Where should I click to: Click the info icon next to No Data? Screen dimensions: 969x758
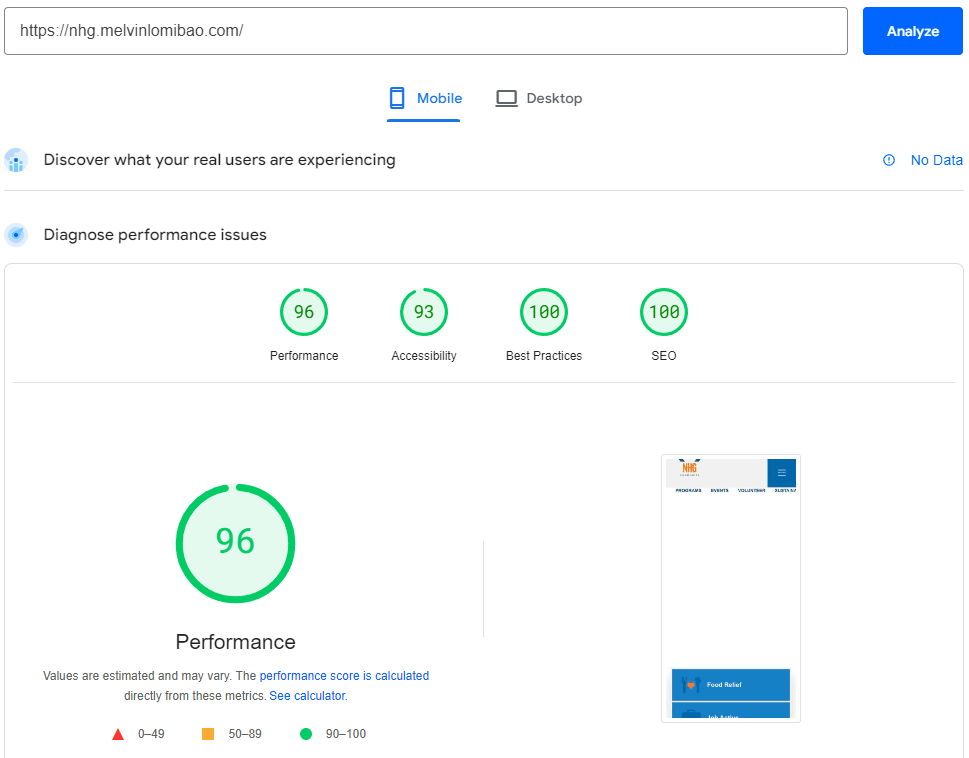pos(888,160)
